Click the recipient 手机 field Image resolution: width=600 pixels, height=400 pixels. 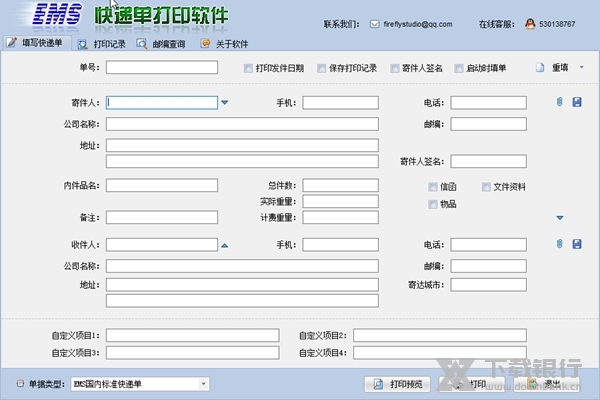click(x=341, y=245)
